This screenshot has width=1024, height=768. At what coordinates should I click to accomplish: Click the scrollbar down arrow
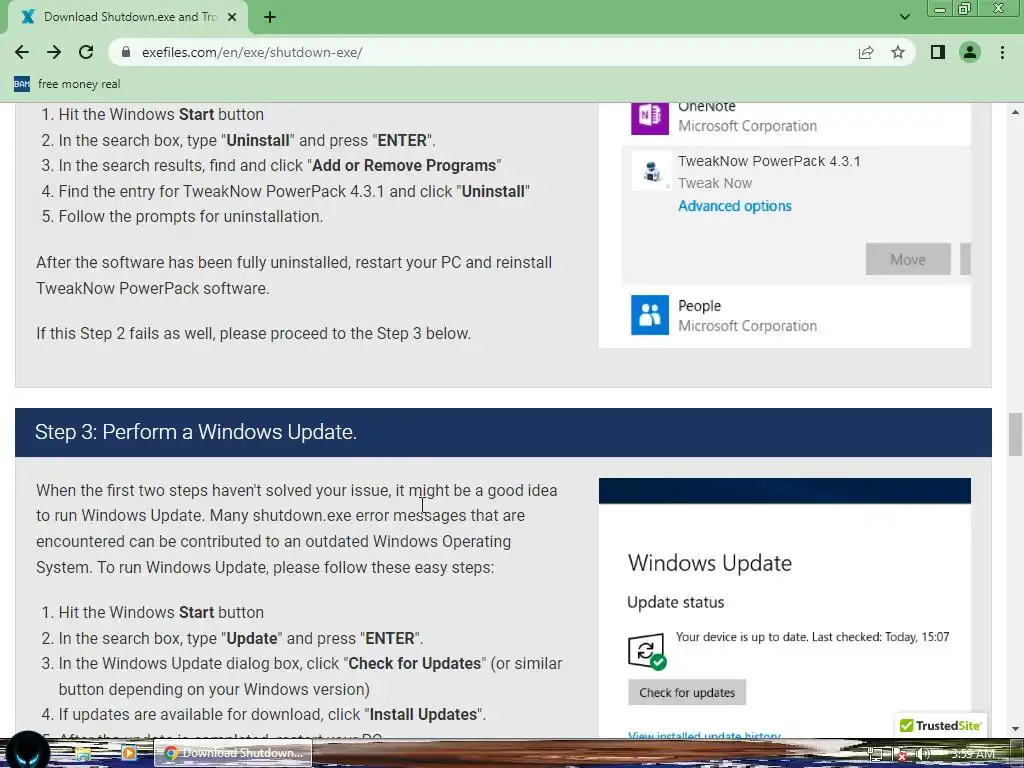pyautogui.click(x=1015, y=729)
